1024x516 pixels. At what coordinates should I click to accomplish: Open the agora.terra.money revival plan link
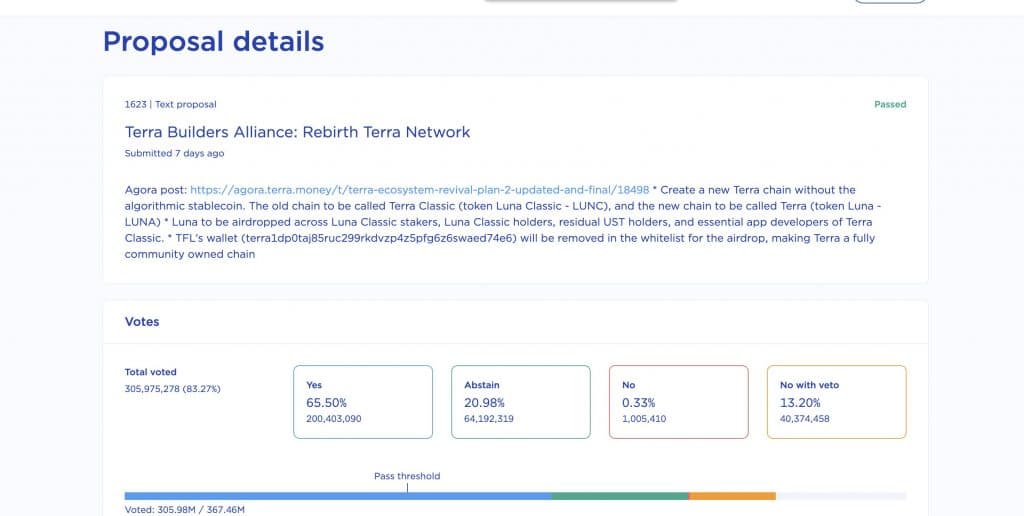click(x=419, y=190)
